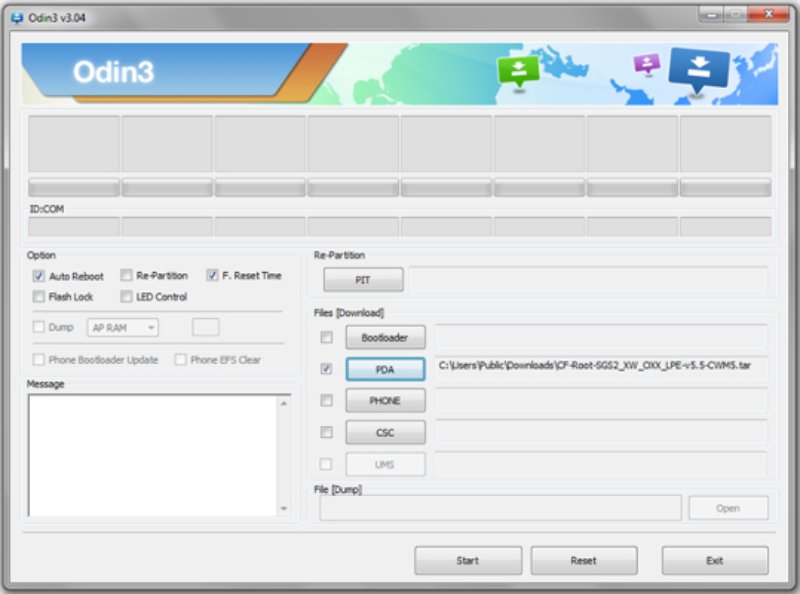This screenshot has height=594, width=800.
Task: Check the box beside the Bootloader button
Action: pyautogui.click(x=326, y=337)
